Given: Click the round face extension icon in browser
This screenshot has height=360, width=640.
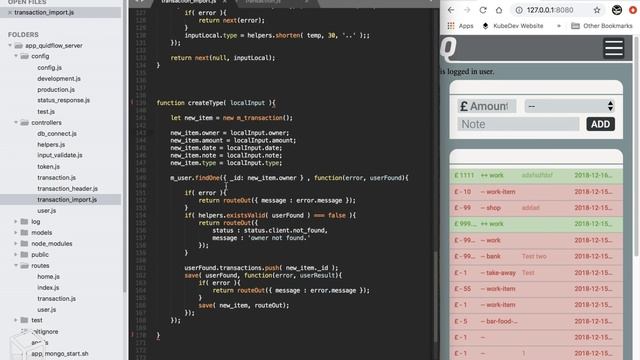Looking at the screenshot, I should click(x=617, y=10).
